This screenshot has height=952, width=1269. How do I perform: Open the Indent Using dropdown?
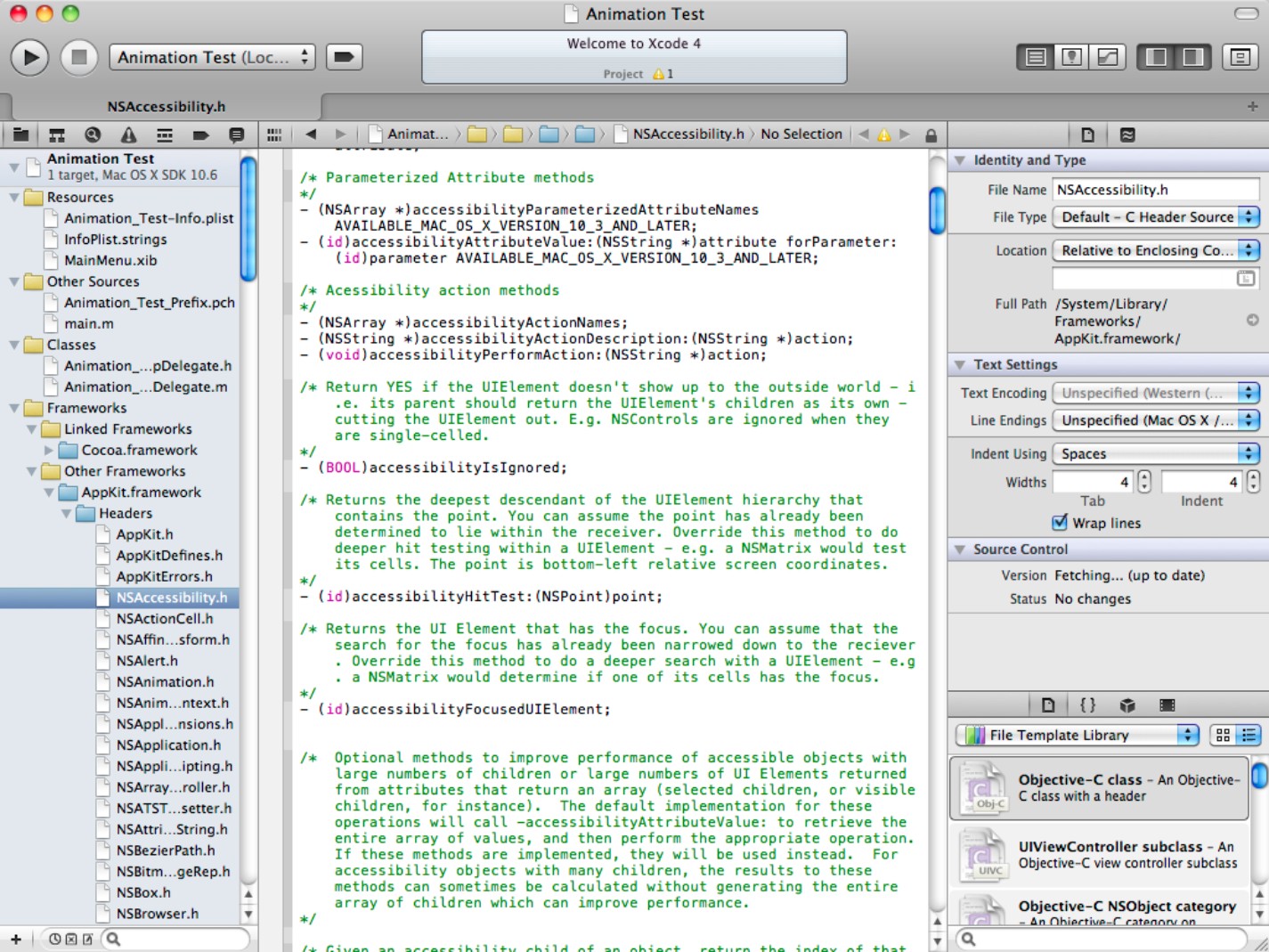[x=1156, y=453]
